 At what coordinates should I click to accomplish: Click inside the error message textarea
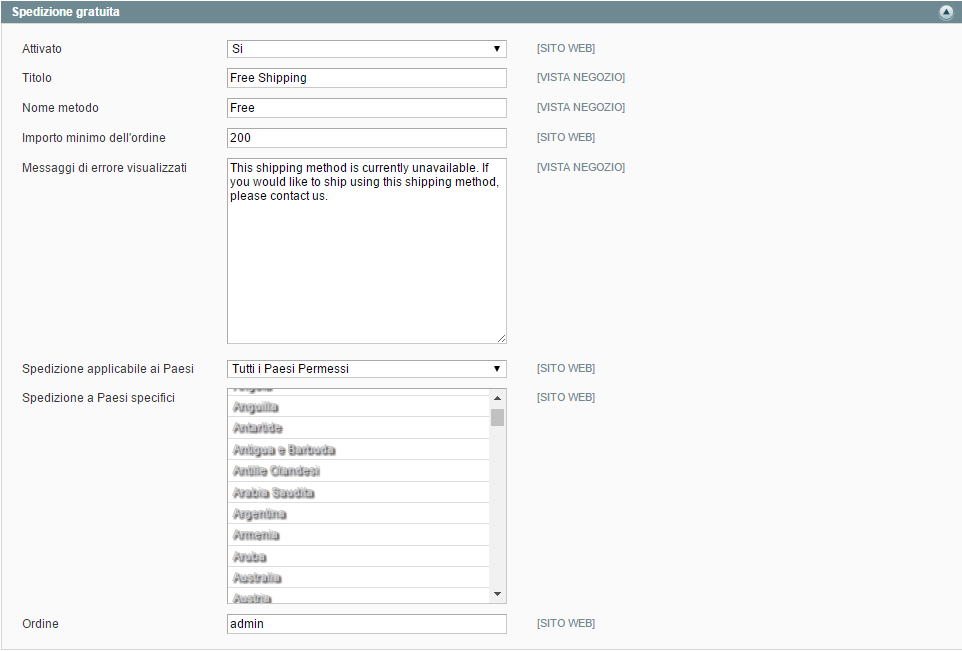coord(366,250)
